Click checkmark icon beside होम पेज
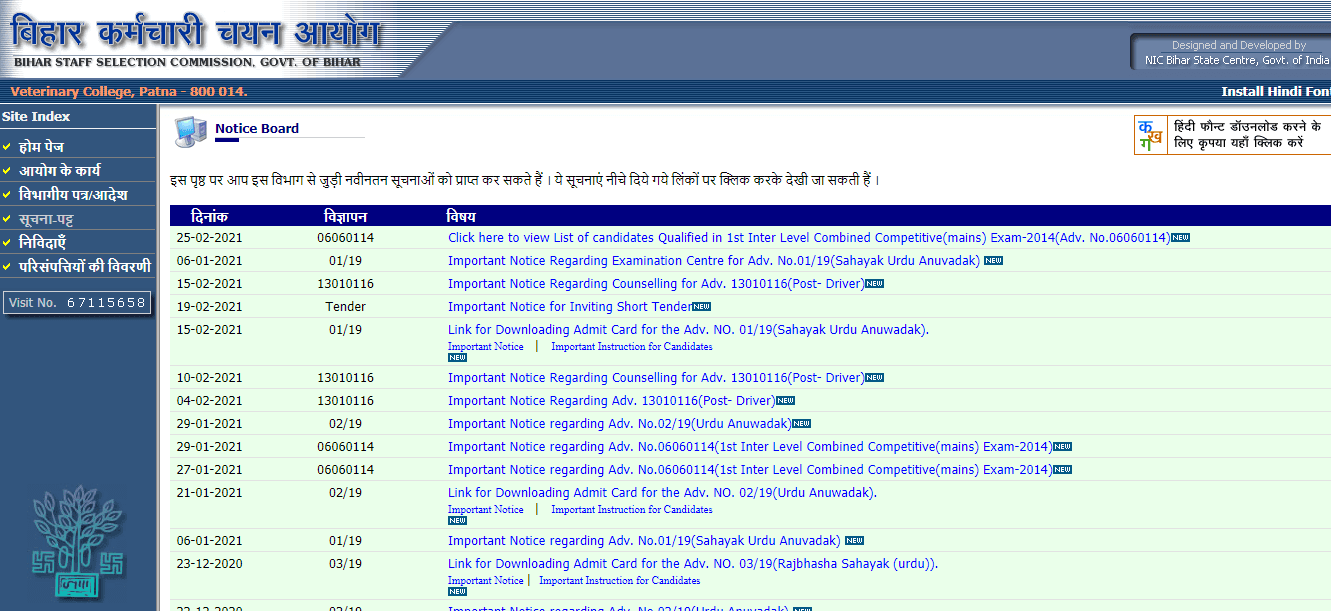The height and width of the screenshot is (611, 1331). click(x=8, y=147)
